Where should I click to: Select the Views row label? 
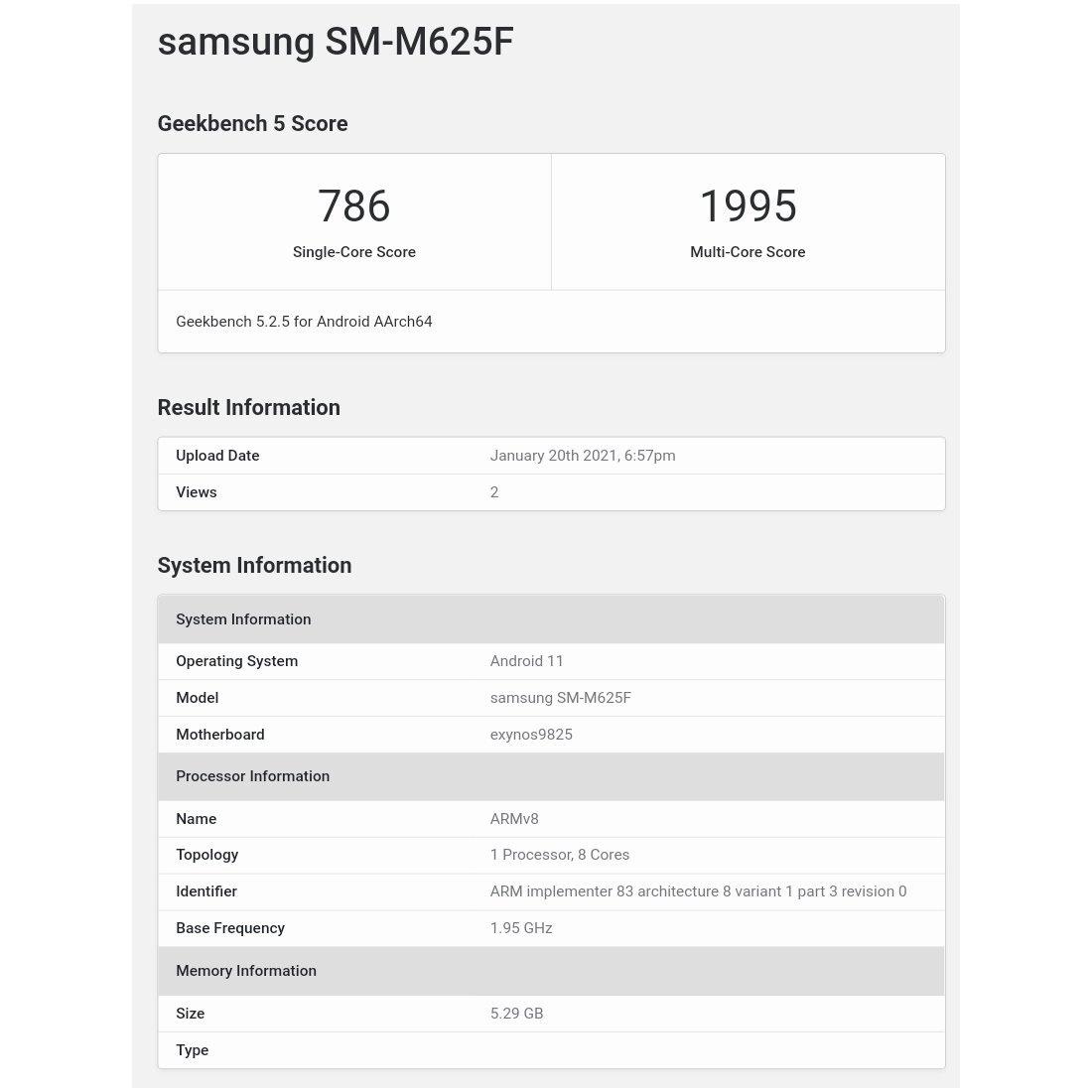tap(197, 492)
